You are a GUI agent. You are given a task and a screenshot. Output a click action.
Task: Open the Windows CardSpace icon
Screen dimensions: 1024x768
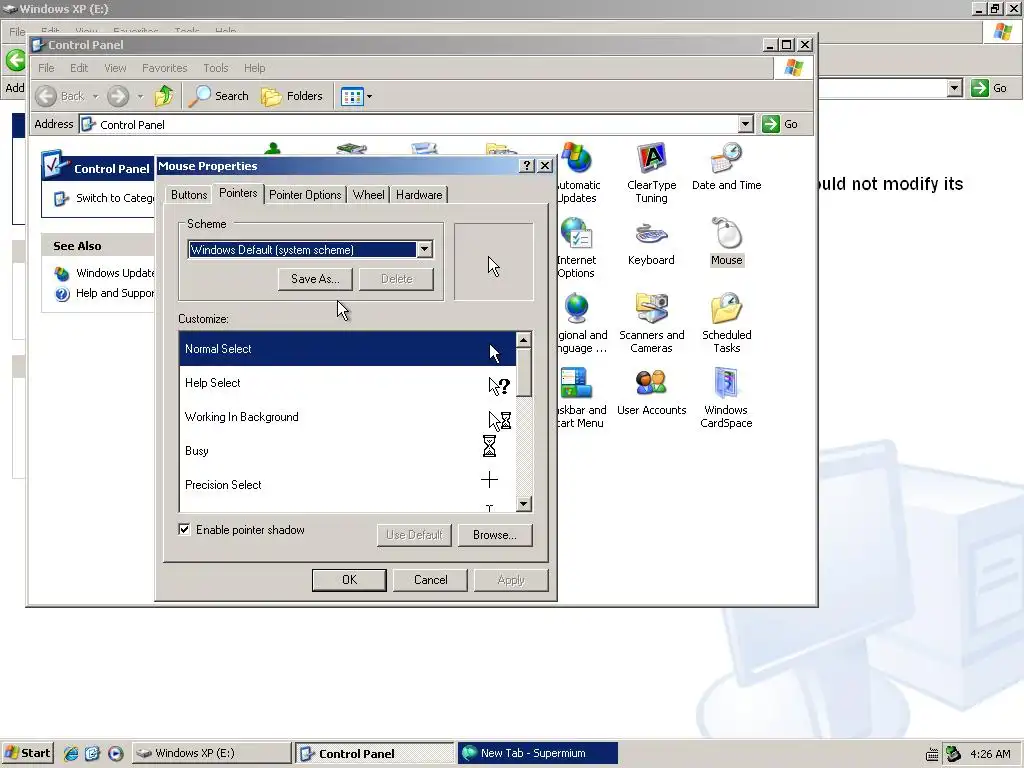pyautogui.click(x=726, y=398)
